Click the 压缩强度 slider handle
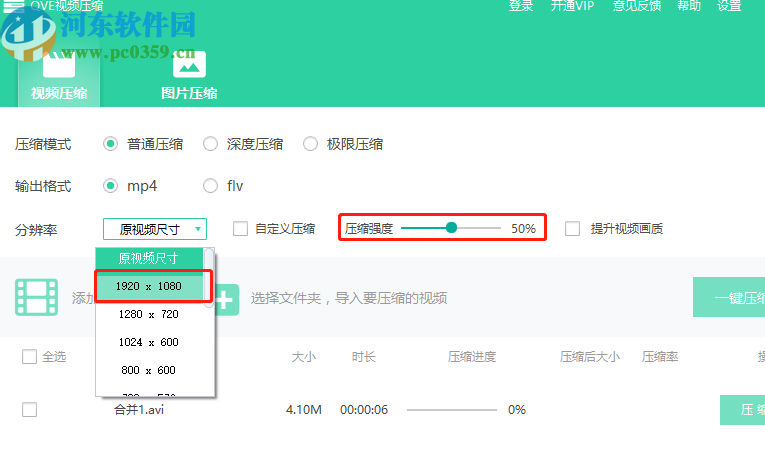The image size is (765, 473). tap(452, 228)
